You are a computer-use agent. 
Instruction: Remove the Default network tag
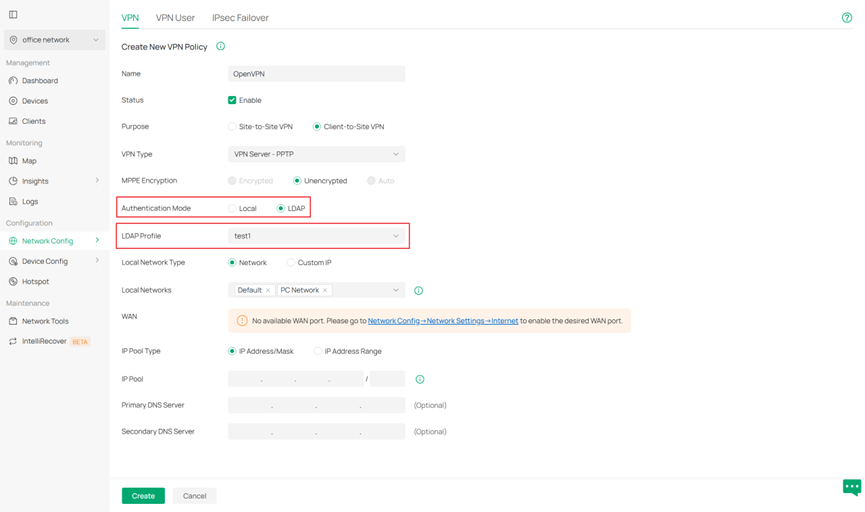coord(268,290)
